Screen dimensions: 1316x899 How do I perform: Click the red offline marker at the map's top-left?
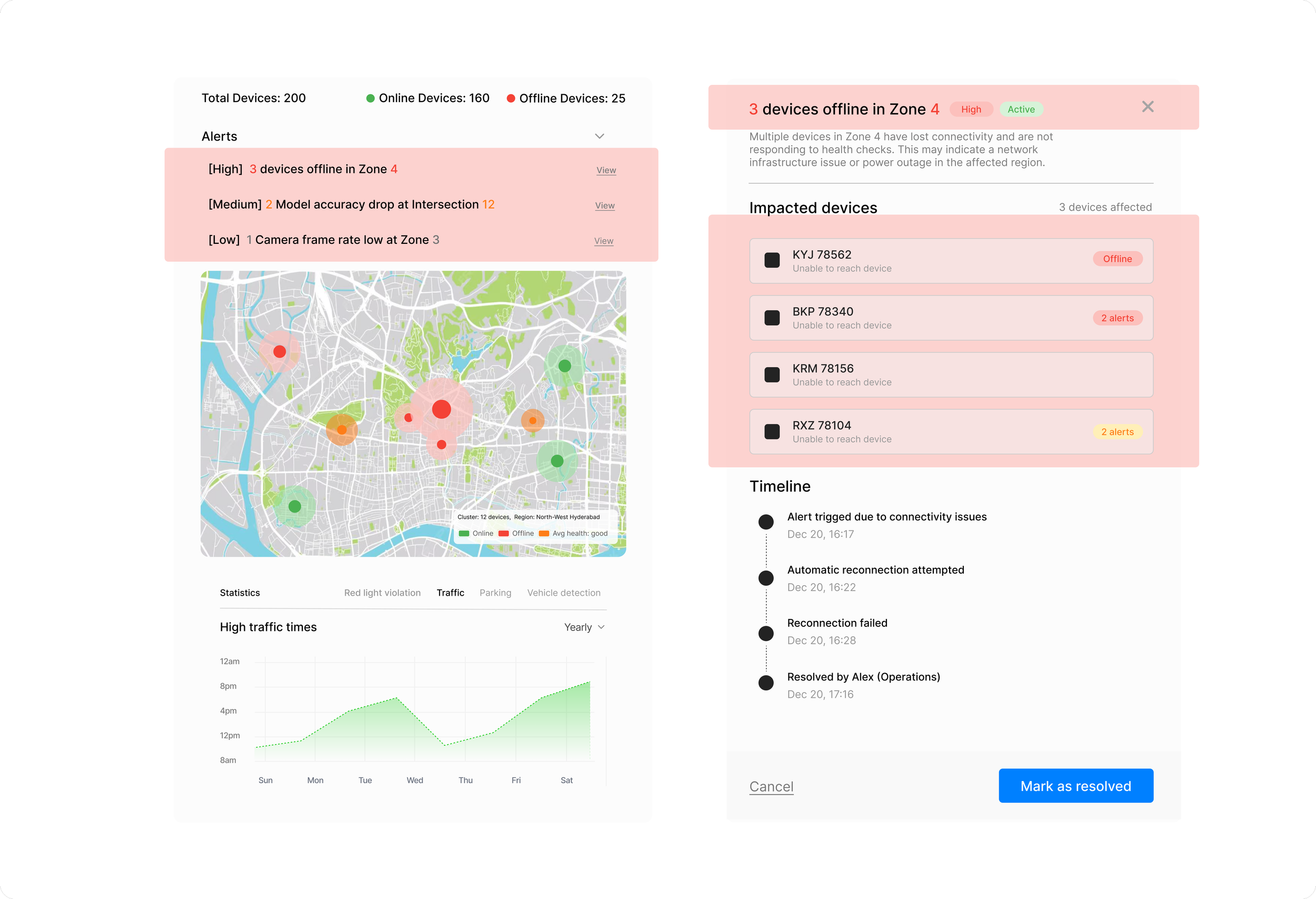pyautogui.click(x=279, y=351)
